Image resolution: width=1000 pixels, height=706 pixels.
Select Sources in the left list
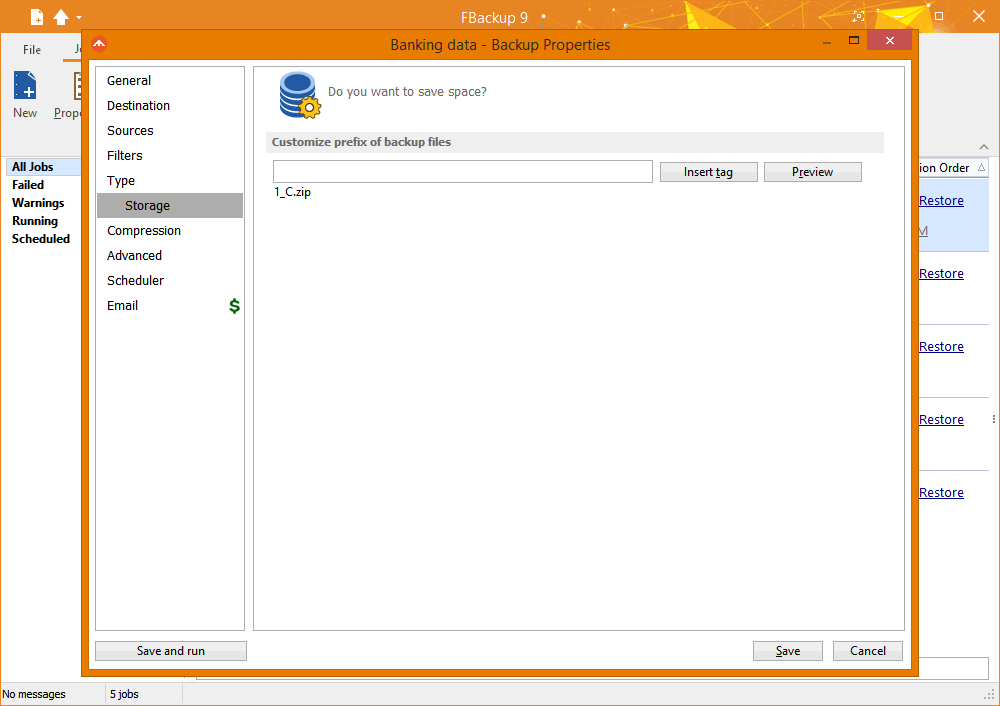click(170, 130)
